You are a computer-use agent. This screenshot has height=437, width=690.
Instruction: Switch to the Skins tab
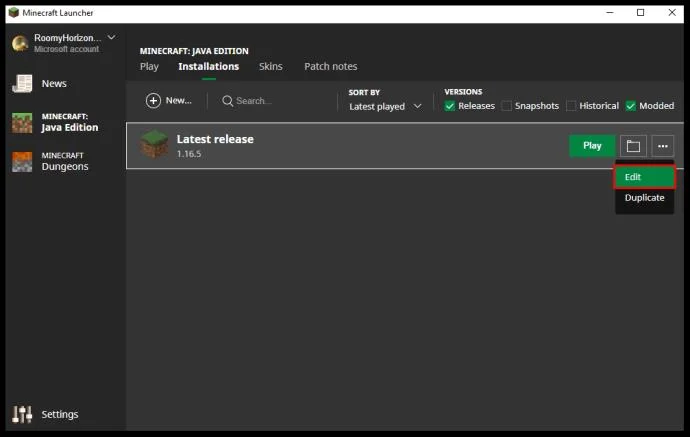tap(271, 66)
